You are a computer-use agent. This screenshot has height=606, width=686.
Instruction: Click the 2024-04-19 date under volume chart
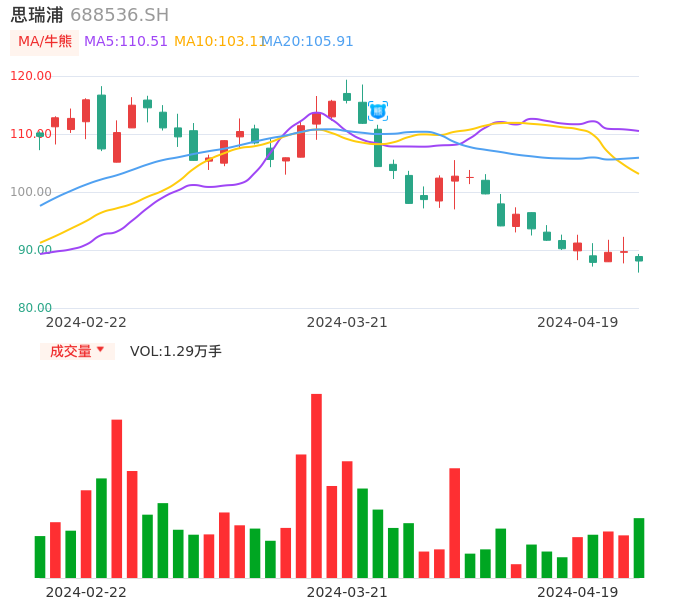[x=578, y=592]
